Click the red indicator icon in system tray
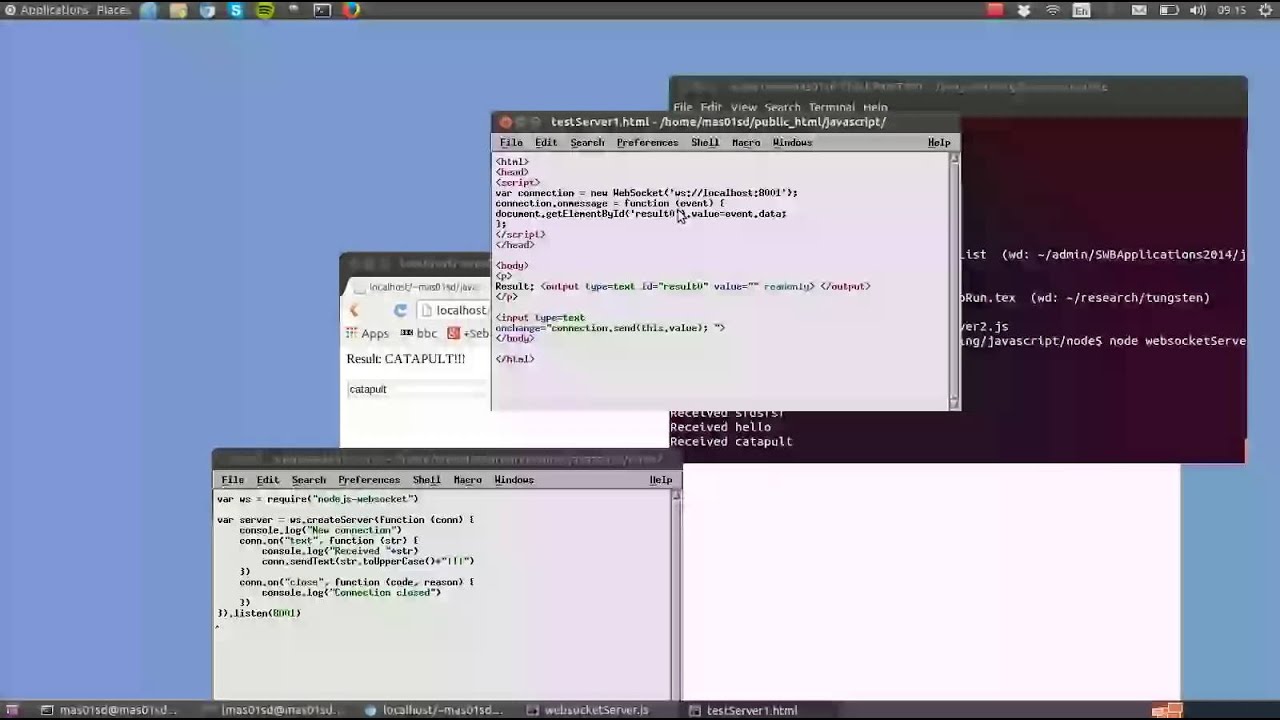1280x720 pixels. (x=995, y=10)
